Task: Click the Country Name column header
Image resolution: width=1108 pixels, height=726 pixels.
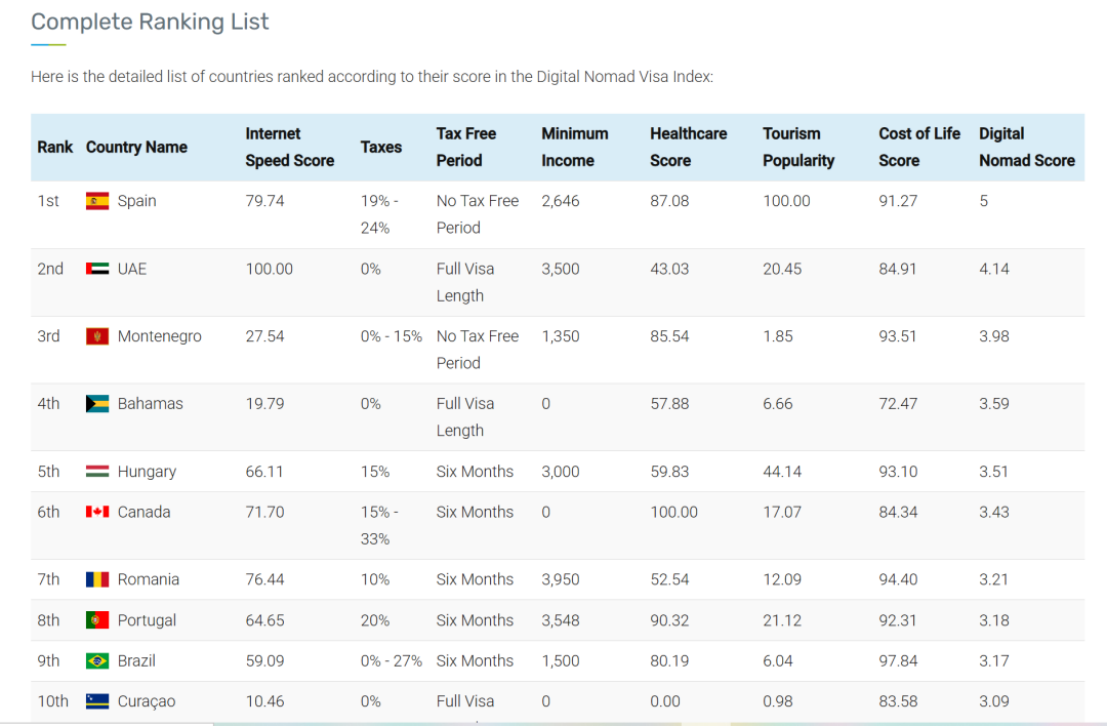Action: click(136, 147)
